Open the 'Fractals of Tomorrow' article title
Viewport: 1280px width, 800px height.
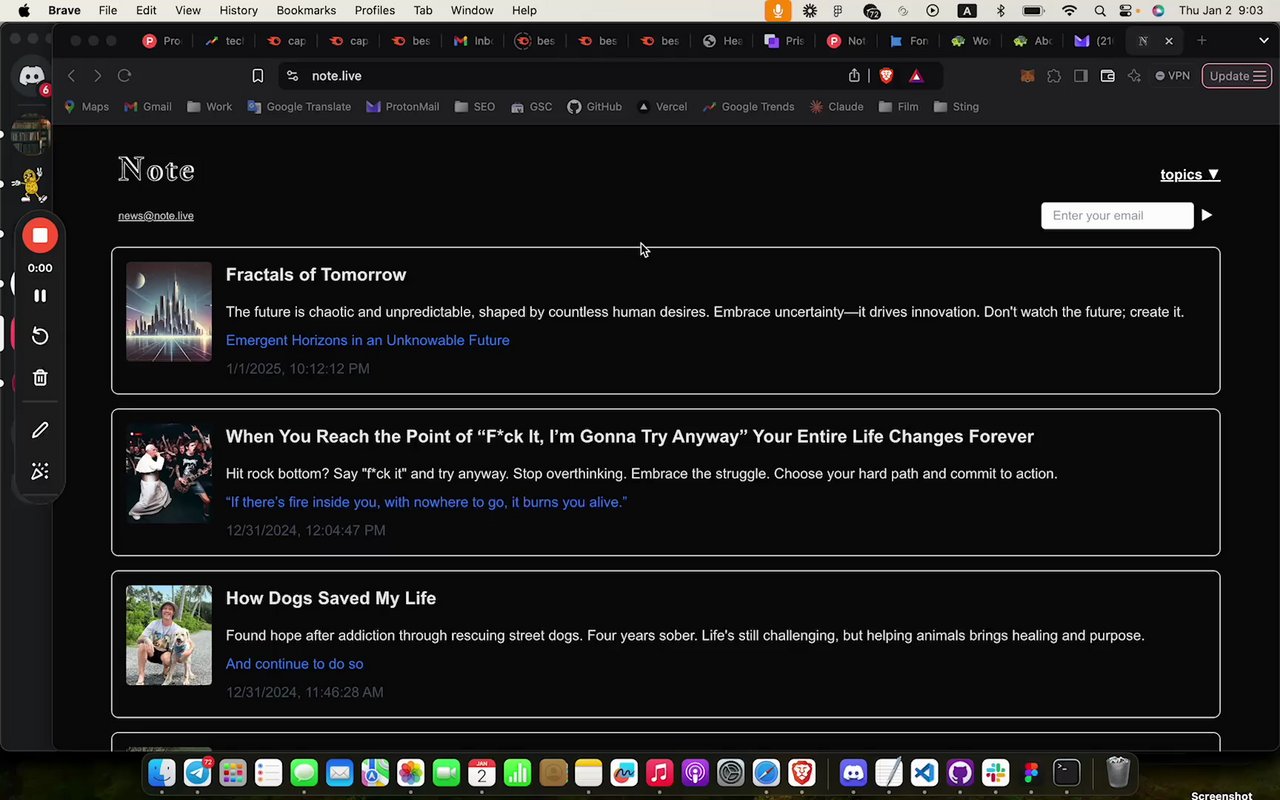click(x=316, y=275)
